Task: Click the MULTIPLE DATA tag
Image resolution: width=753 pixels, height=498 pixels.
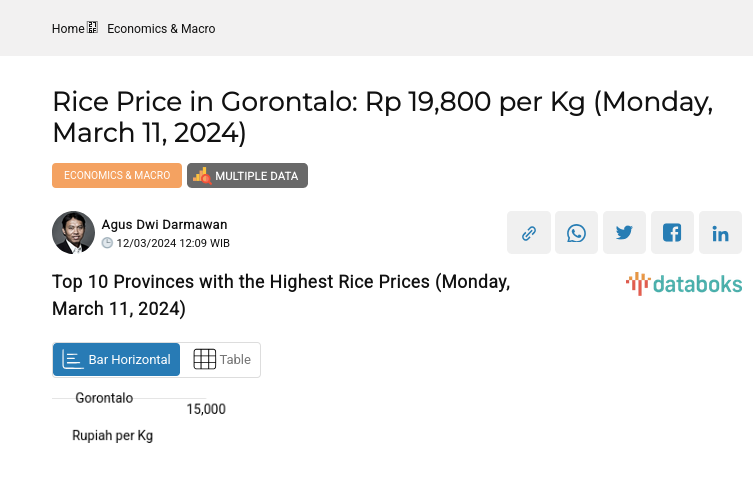Action: click(x=247, y=176)
